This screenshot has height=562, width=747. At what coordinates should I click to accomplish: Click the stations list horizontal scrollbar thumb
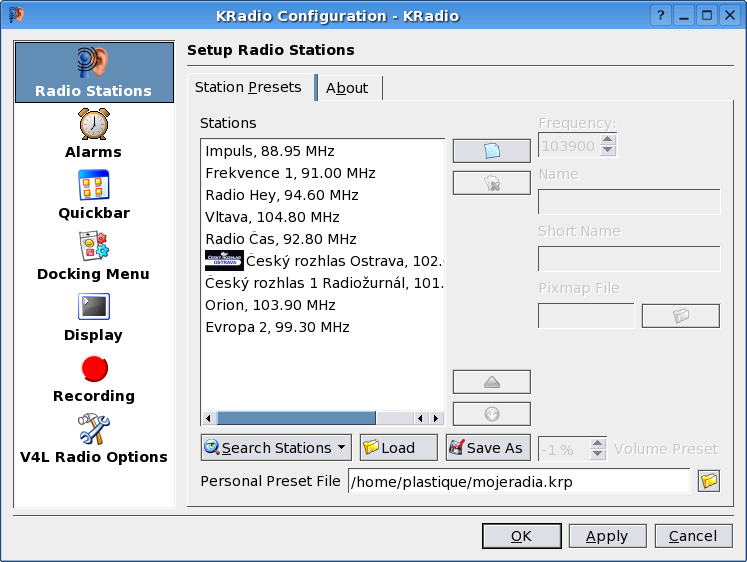(296, 418)
